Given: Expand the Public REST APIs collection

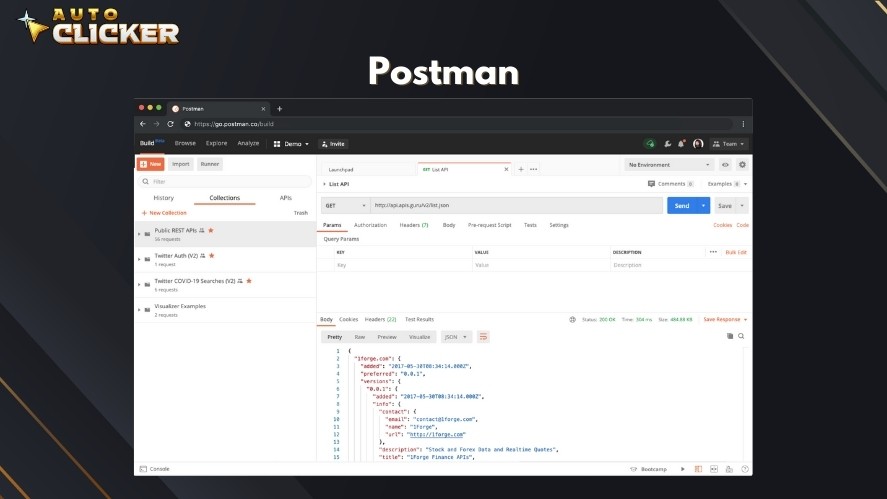Looking at the screenshot, I should click(x=139, y=234).
